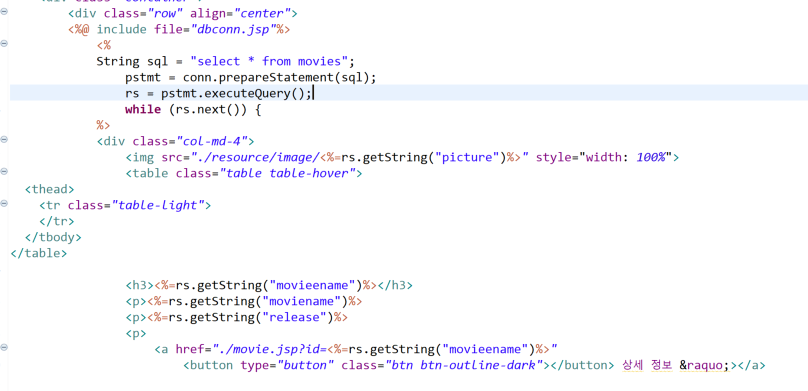Click the closing </button> tag
Image resolution: width=808 pixels, height=391 pixels.
[582, 365]
